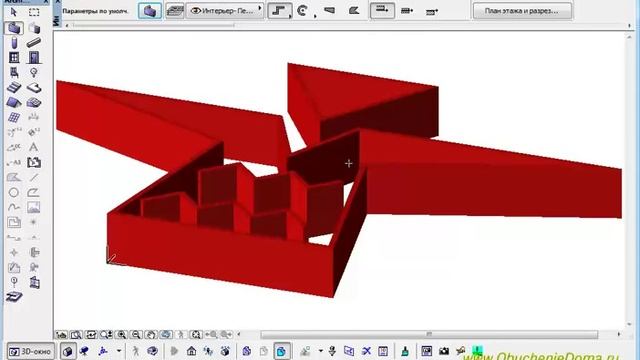Expand the projection dropdown arrow
Image resolution: width=640 pixels, height=360 pixels.
click(x=119, y=351)
